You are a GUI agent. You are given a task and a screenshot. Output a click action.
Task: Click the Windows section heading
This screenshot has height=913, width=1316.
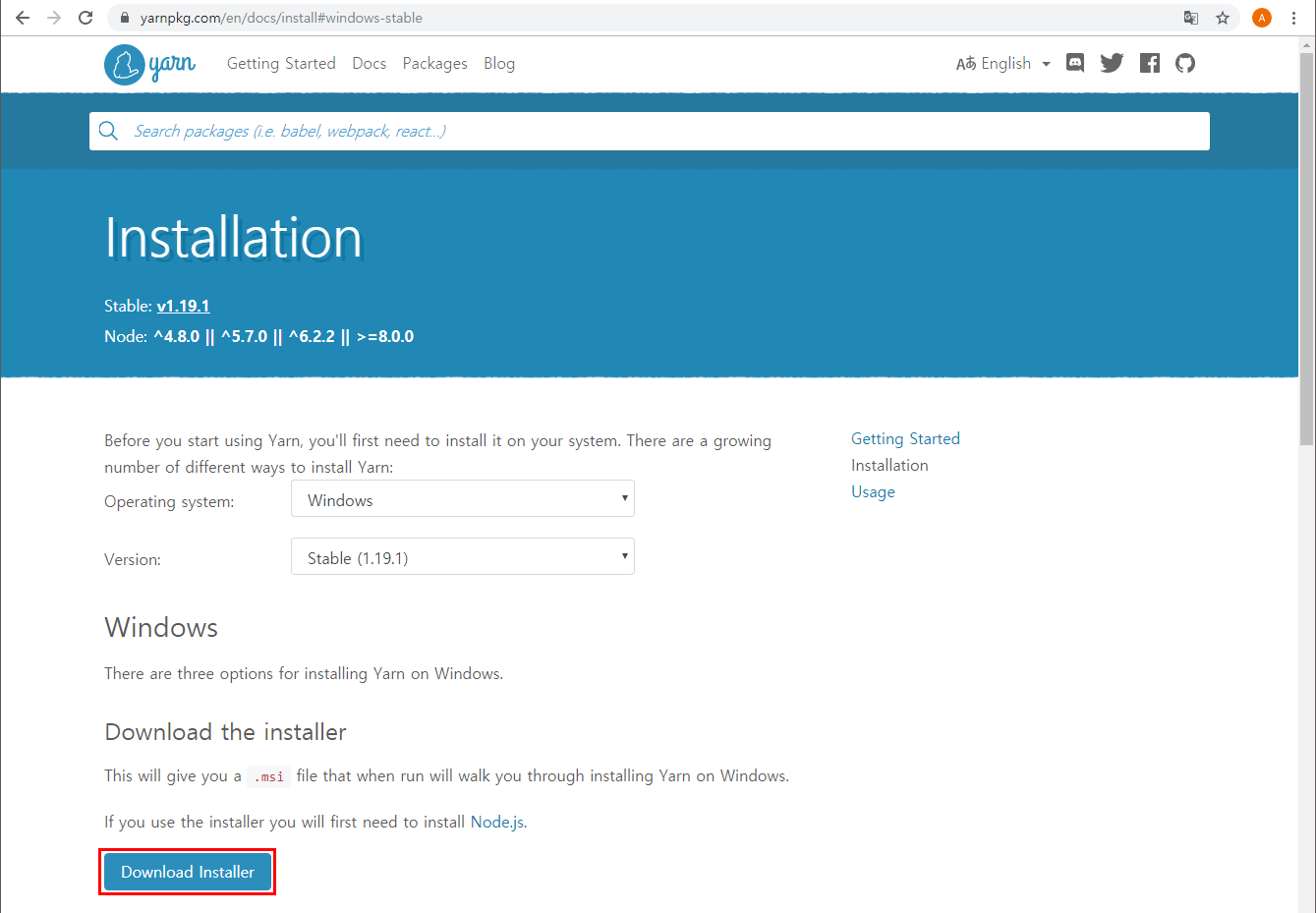point(161,627)
